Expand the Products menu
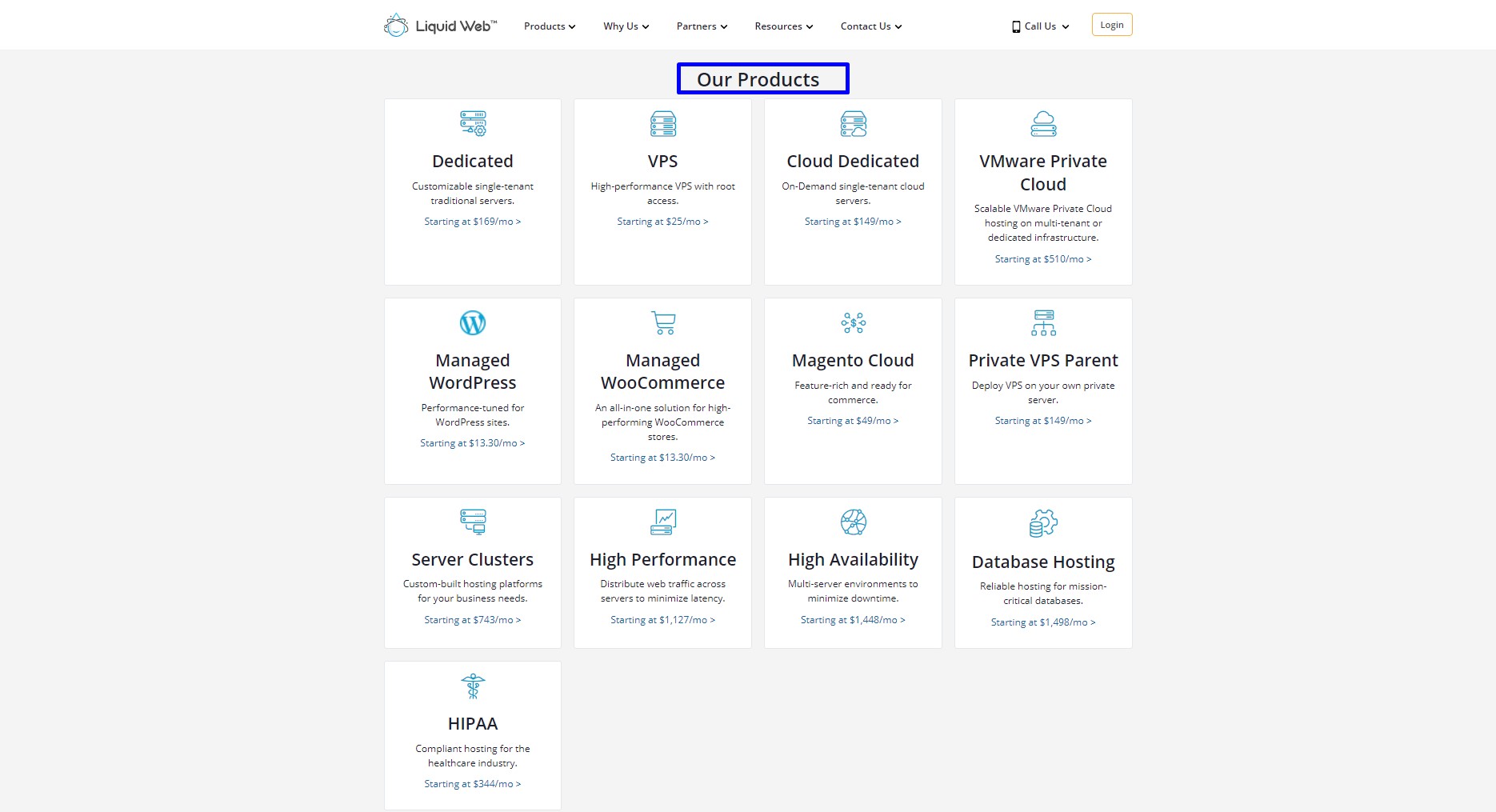 point(550,26)
